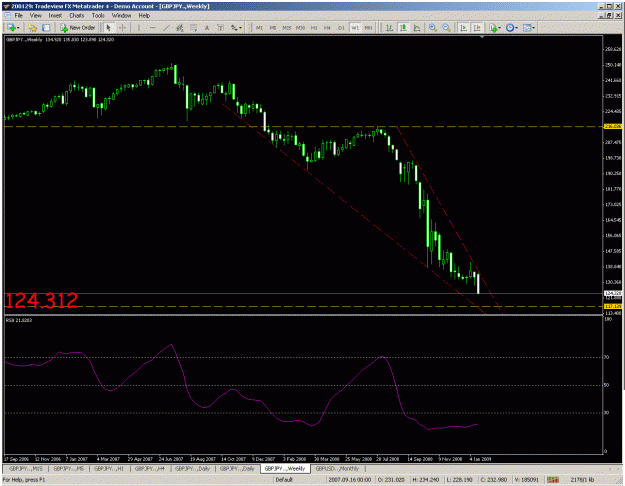Switch to the M15 timeframe
The width and height of the screenshot is (625, 486).
click(287, 28)
